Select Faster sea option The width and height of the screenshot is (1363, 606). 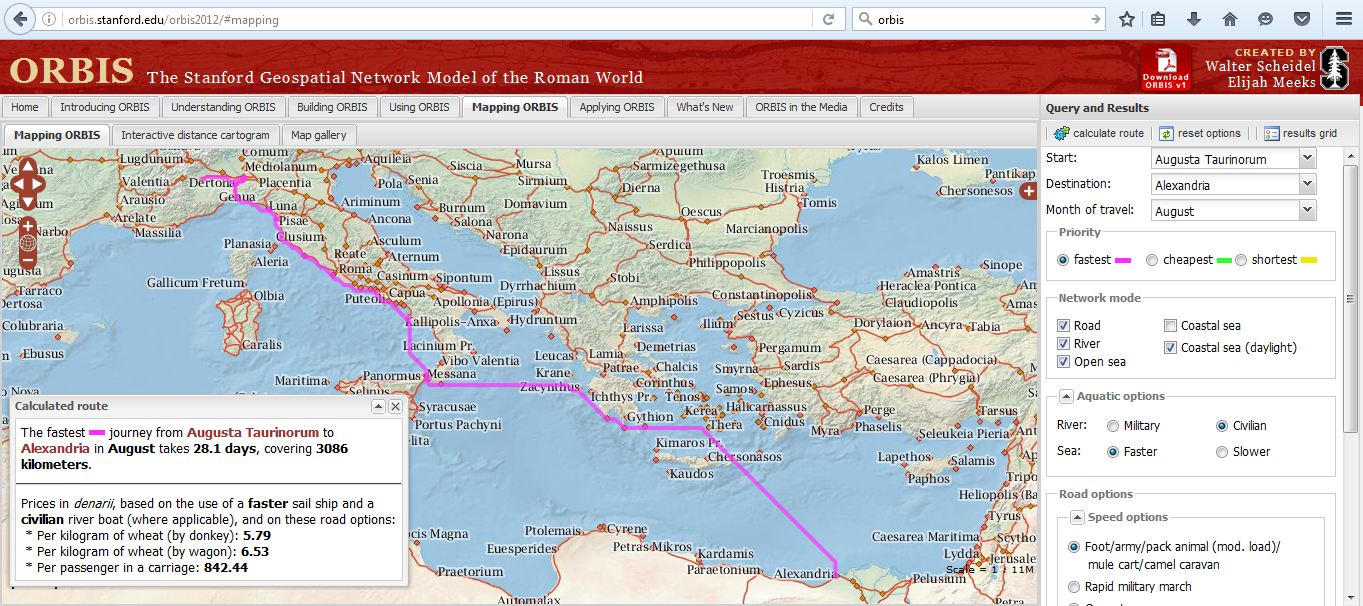[x=1113, y=452]
